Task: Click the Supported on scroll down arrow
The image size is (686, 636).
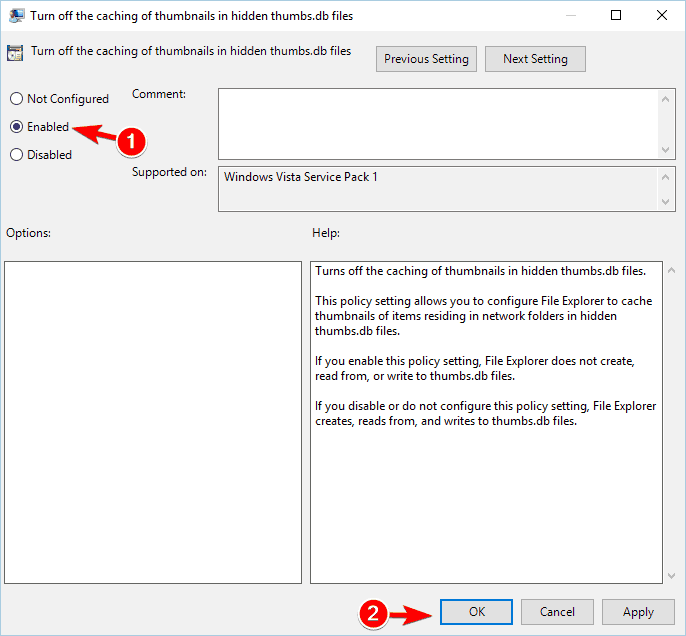Action: 665,202
